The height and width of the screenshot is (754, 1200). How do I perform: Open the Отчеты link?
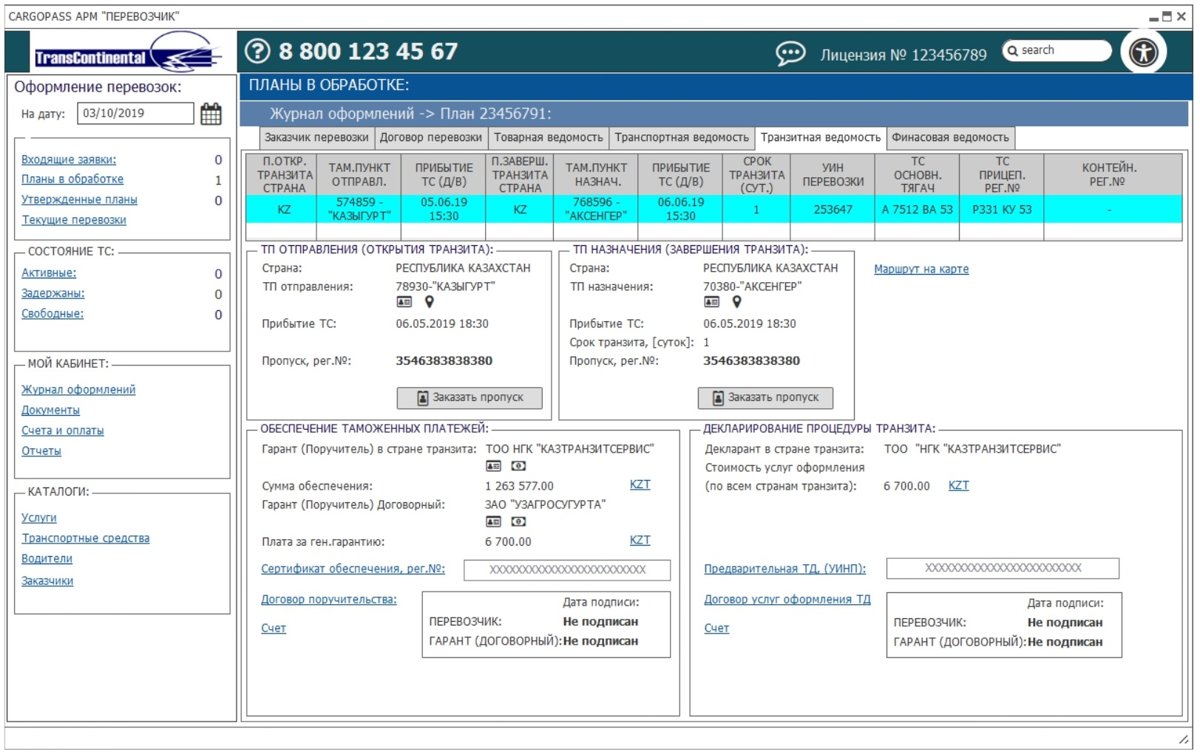coord(42,451)
